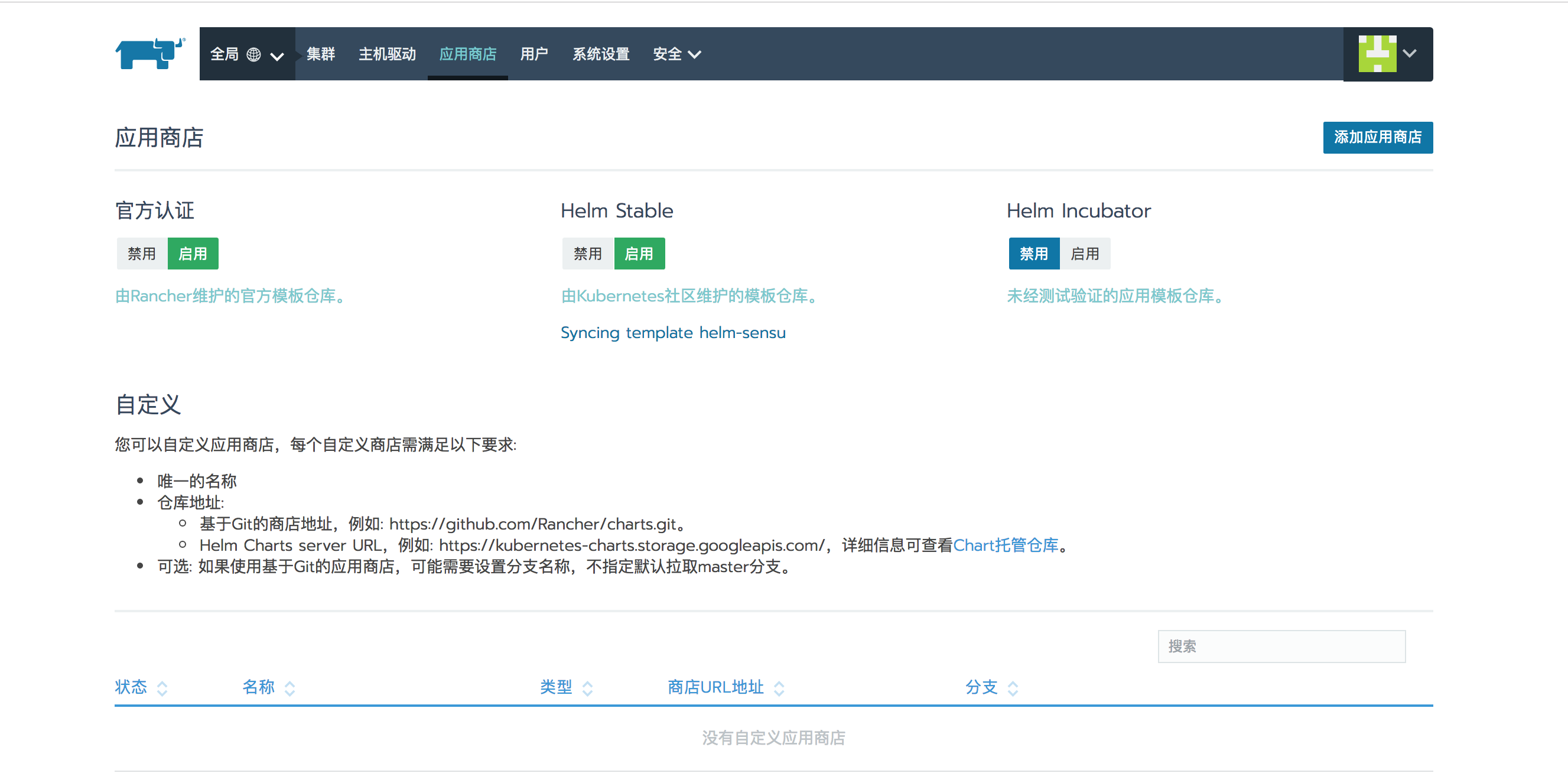Expand the user menu chevron
The image size is (1568, 773).
[x=1410, y=54]
